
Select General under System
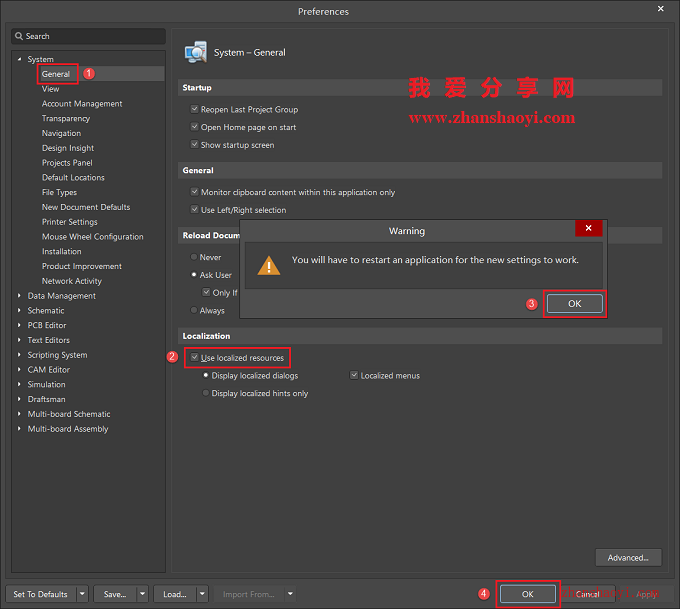56,74
